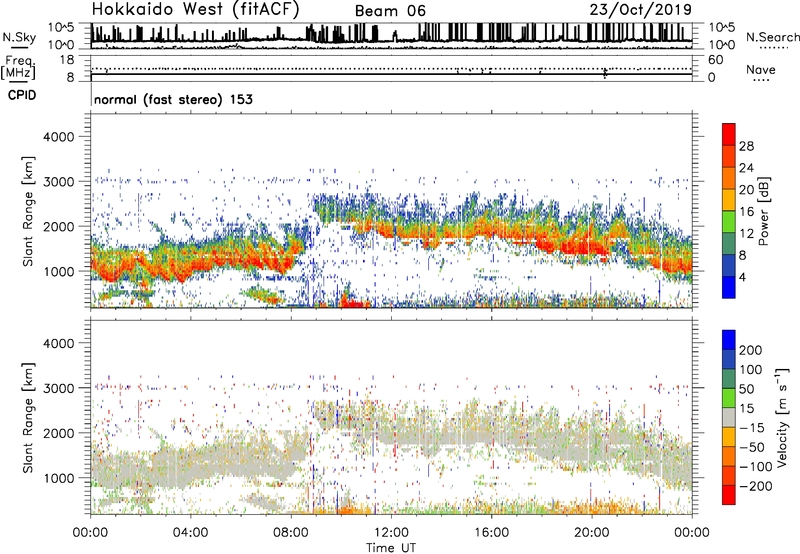Screen dimensions: 800x554
Task: Click the "04:00" time tick label
Action: [190, 533]
